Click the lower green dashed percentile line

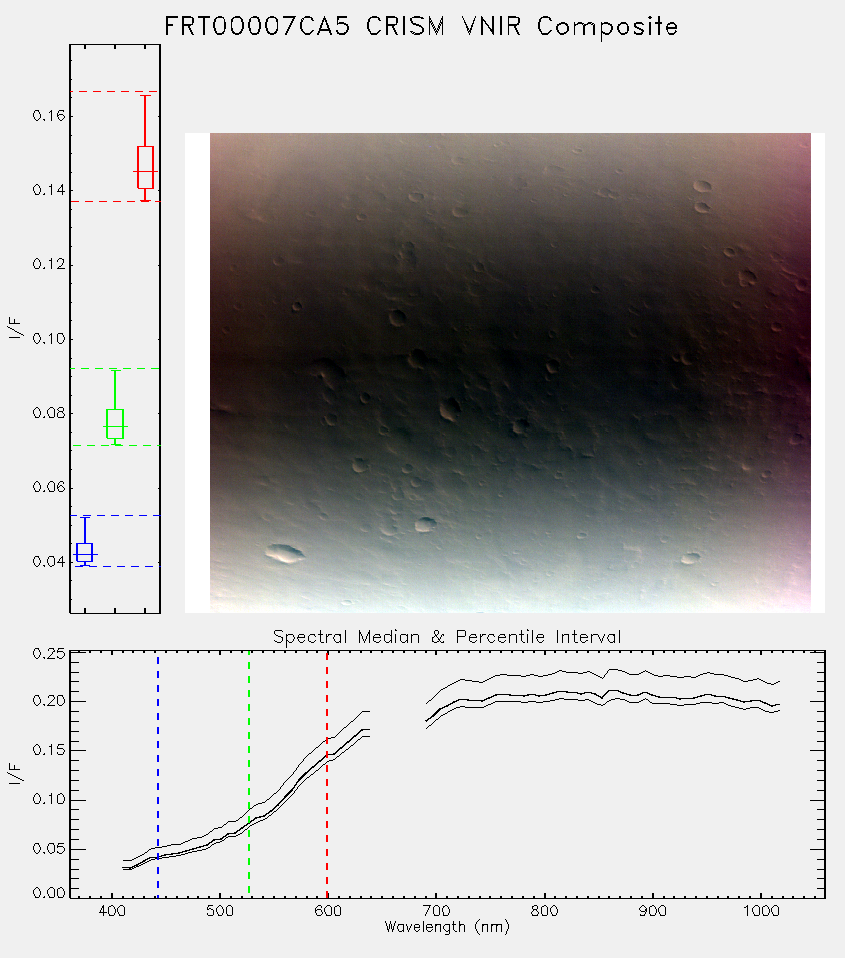pos(115,445)
